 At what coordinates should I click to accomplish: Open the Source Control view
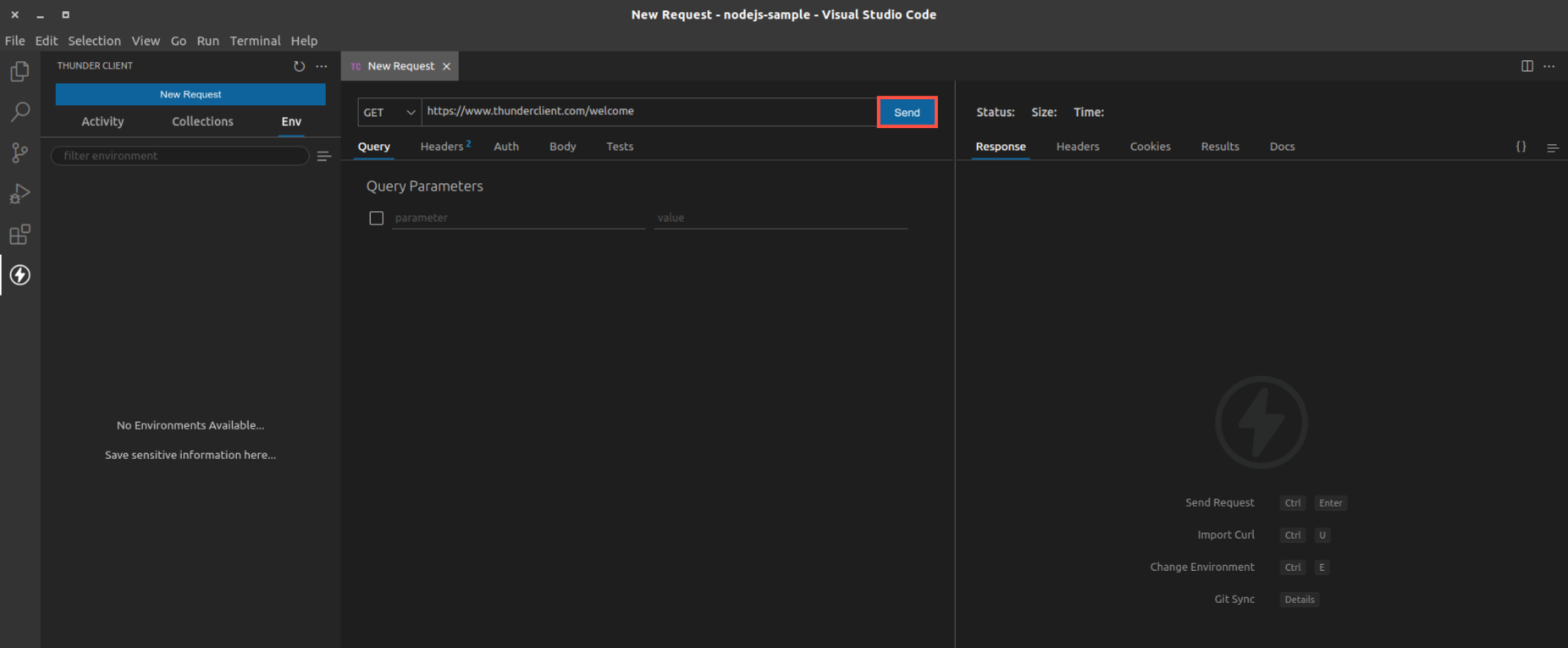pos(19,152)
